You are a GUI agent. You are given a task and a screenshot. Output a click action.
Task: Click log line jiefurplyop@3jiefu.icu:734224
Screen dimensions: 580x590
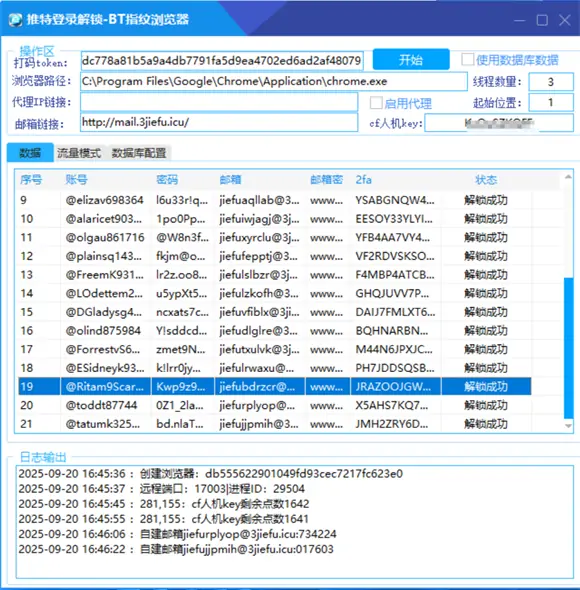point(177,534)
